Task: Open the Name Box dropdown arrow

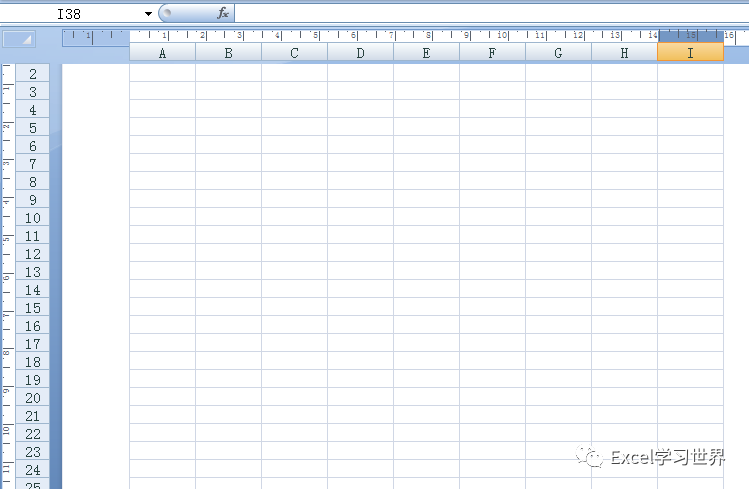Action: pos(148,14)
